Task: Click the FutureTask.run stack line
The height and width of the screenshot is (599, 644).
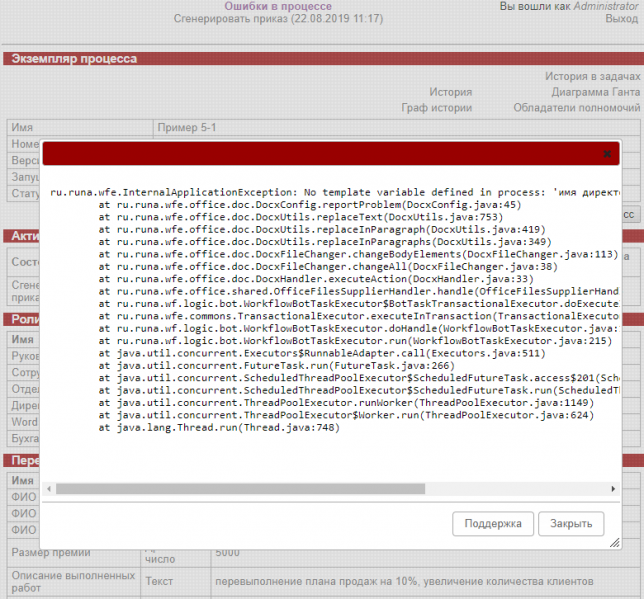Action: tap(276, 366)
